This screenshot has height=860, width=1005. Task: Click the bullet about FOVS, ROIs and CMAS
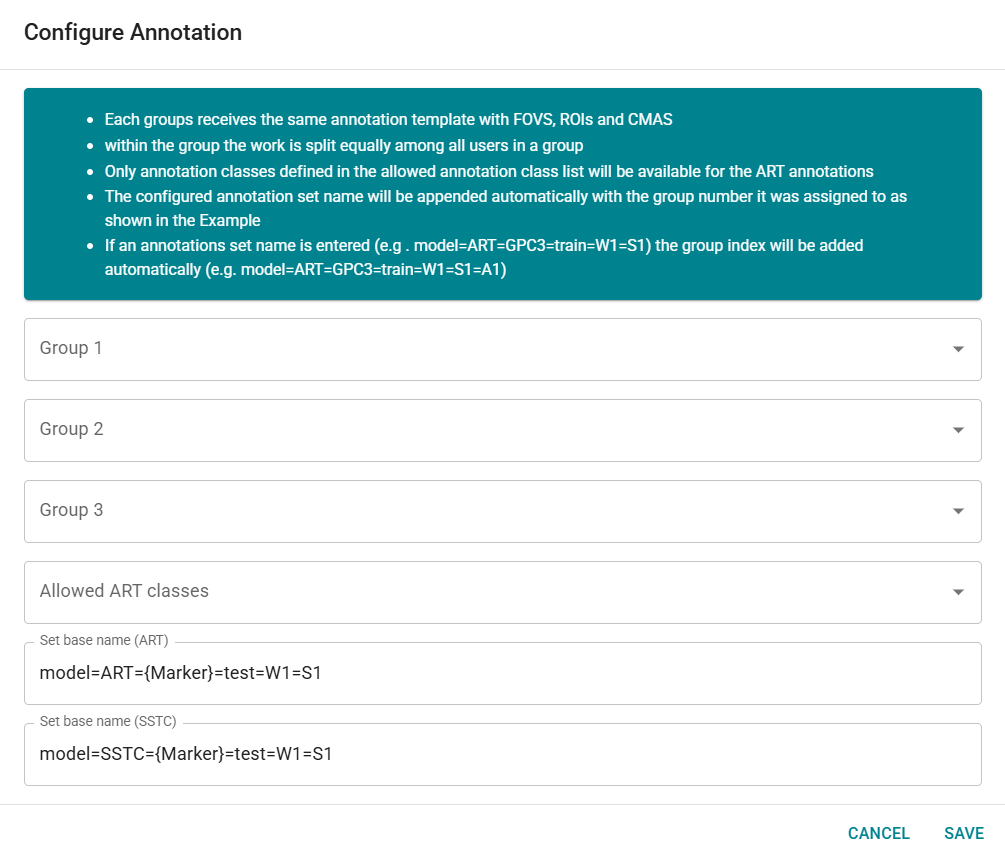coord(388,120)
